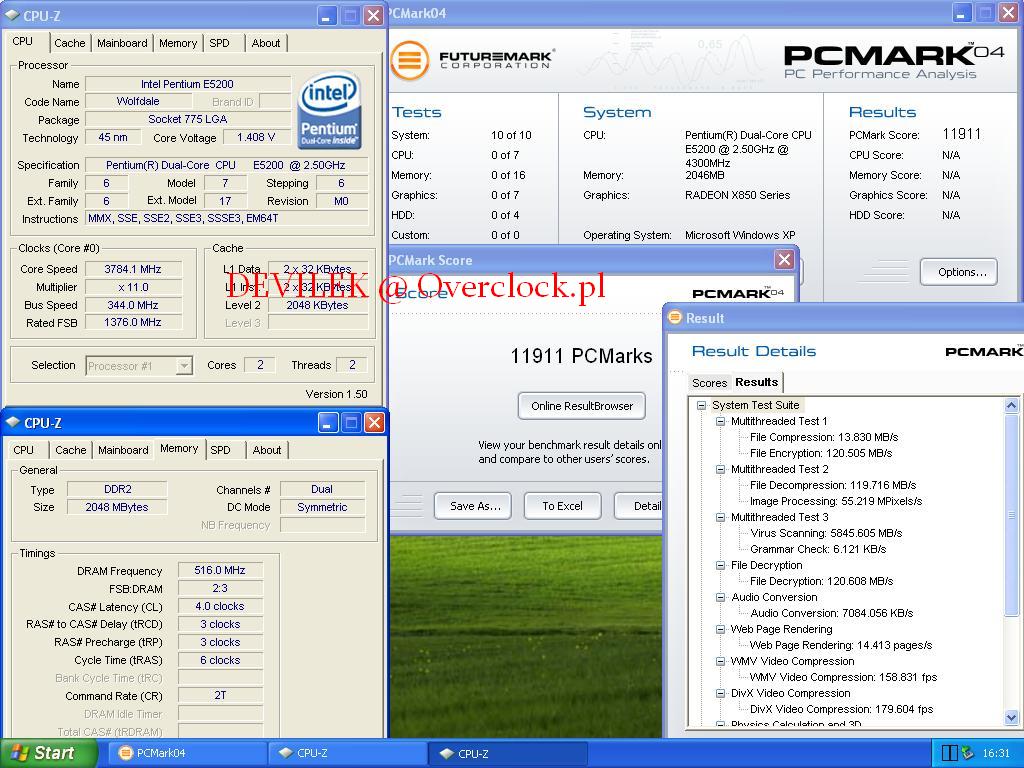Collapse Multithreaded Test 3 node
The width and height of the screenshot is (1024, 768).
[x=720, y=517]
